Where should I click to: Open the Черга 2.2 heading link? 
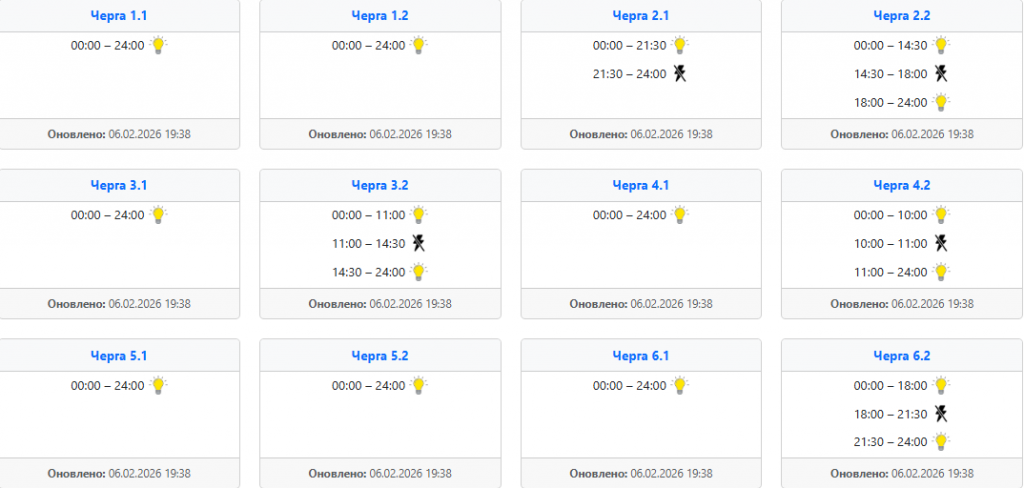pos(901,15)
